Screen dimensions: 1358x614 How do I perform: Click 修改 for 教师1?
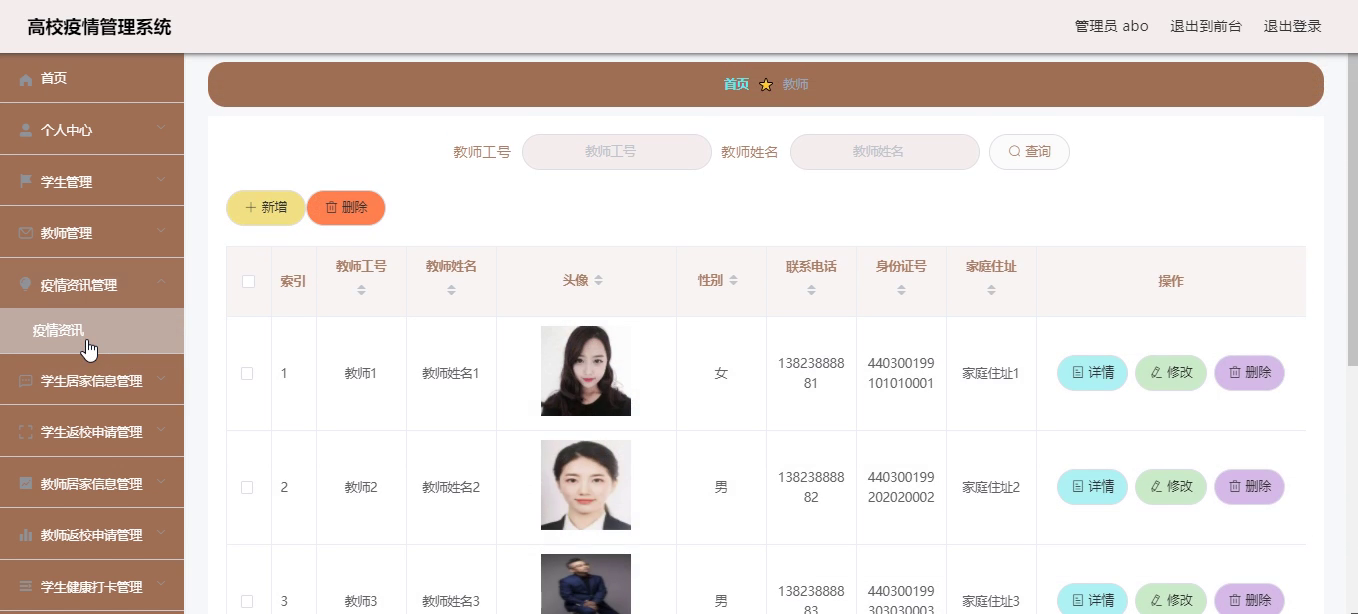pos(1171,373)
